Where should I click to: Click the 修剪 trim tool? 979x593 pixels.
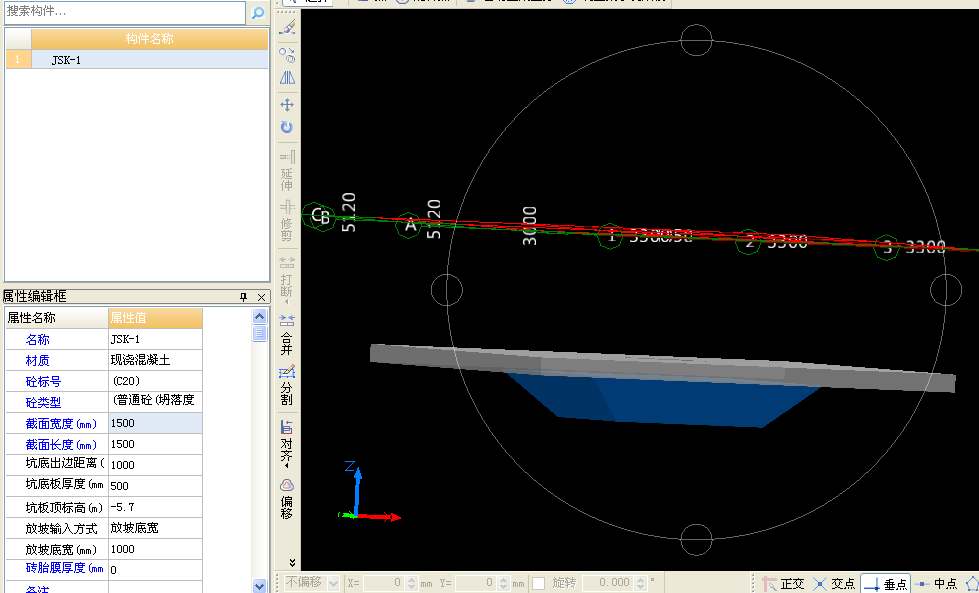[287, 221]
